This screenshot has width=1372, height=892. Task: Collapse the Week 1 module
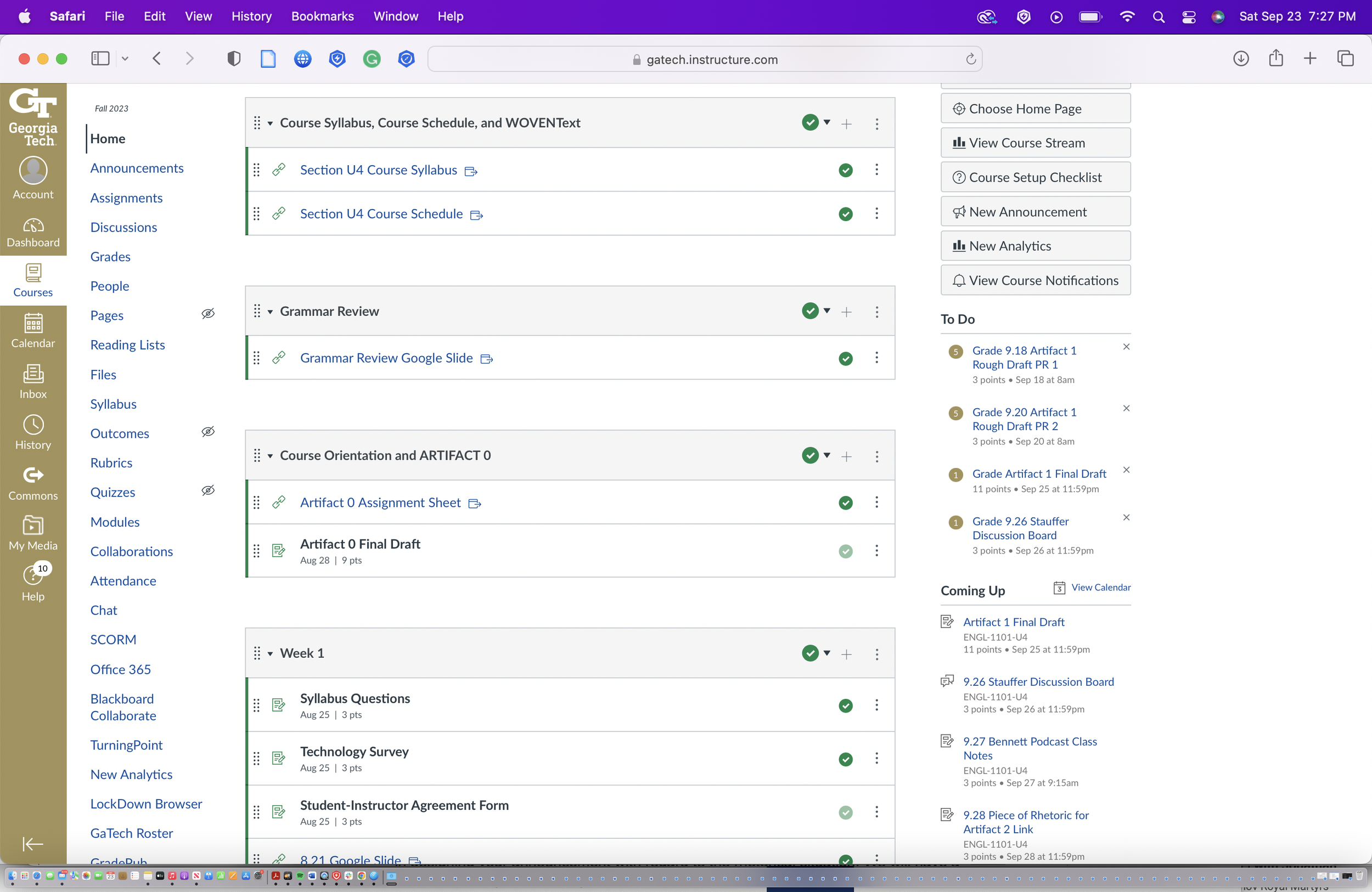click(x=270, y=653)
